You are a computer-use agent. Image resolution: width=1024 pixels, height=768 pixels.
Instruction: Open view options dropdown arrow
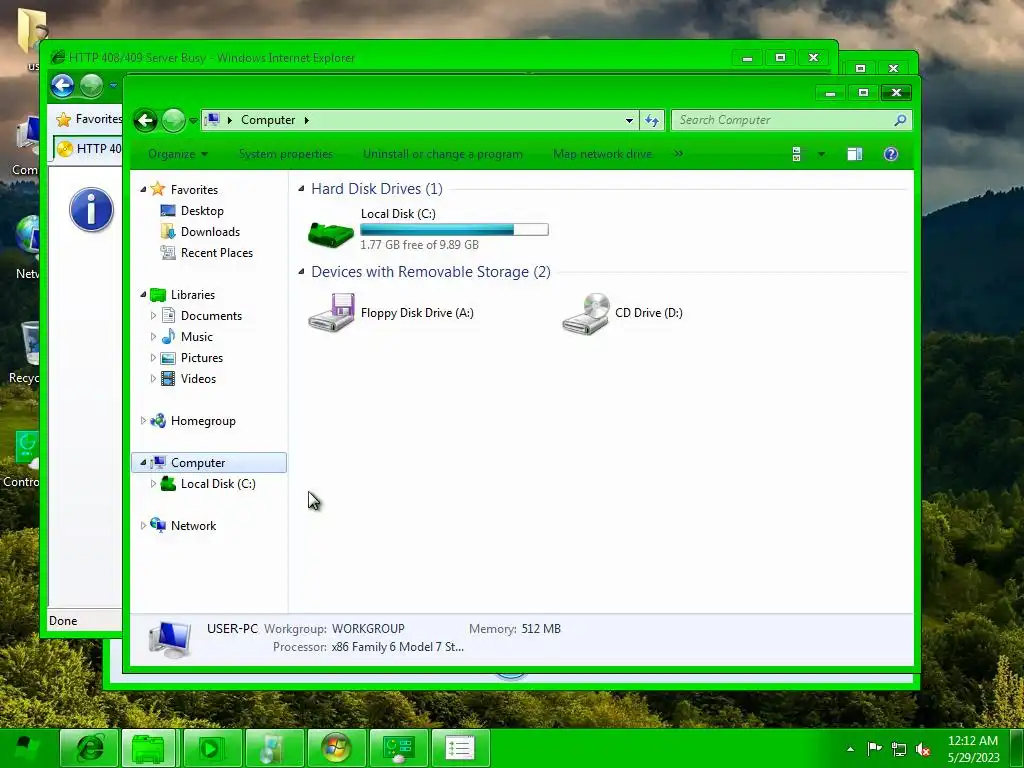(822, 154)
